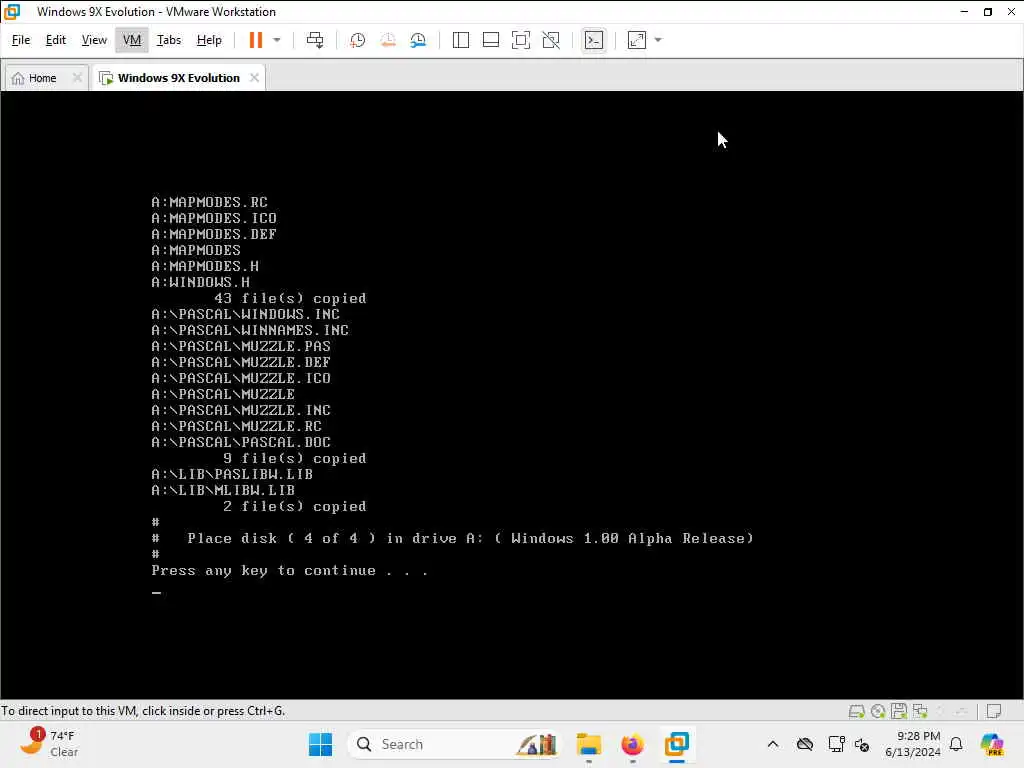Click the 'Place disk ( 4 of 4 )' line
Screen dimensions: 1024x768
point(453,539)
